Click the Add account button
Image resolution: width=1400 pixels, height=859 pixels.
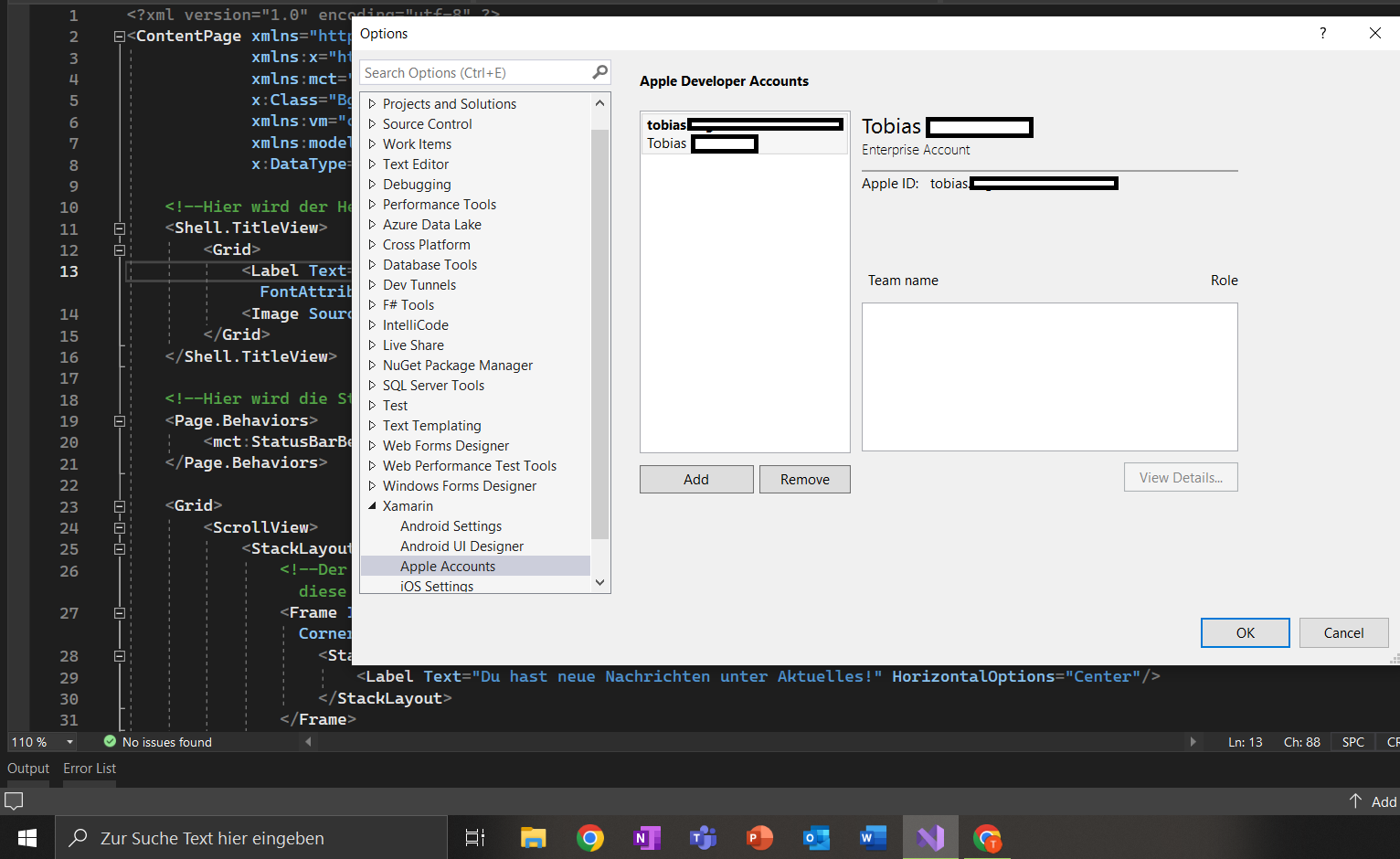[x=696, y=479]
